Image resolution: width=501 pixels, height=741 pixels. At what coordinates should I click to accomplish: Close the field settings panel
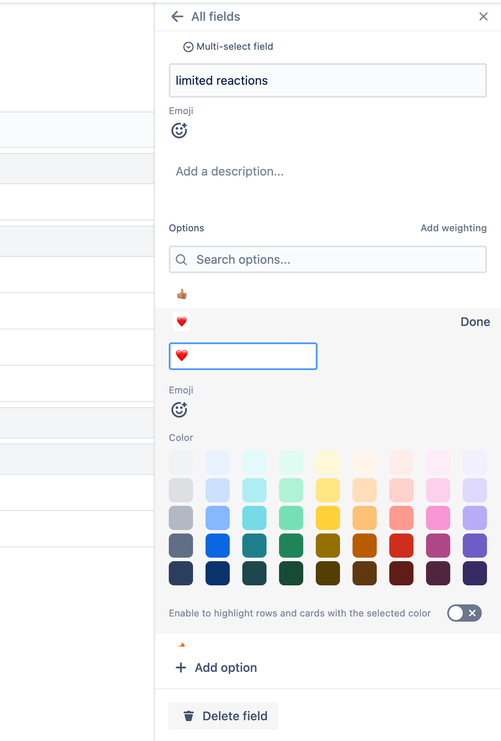(483, 17)
